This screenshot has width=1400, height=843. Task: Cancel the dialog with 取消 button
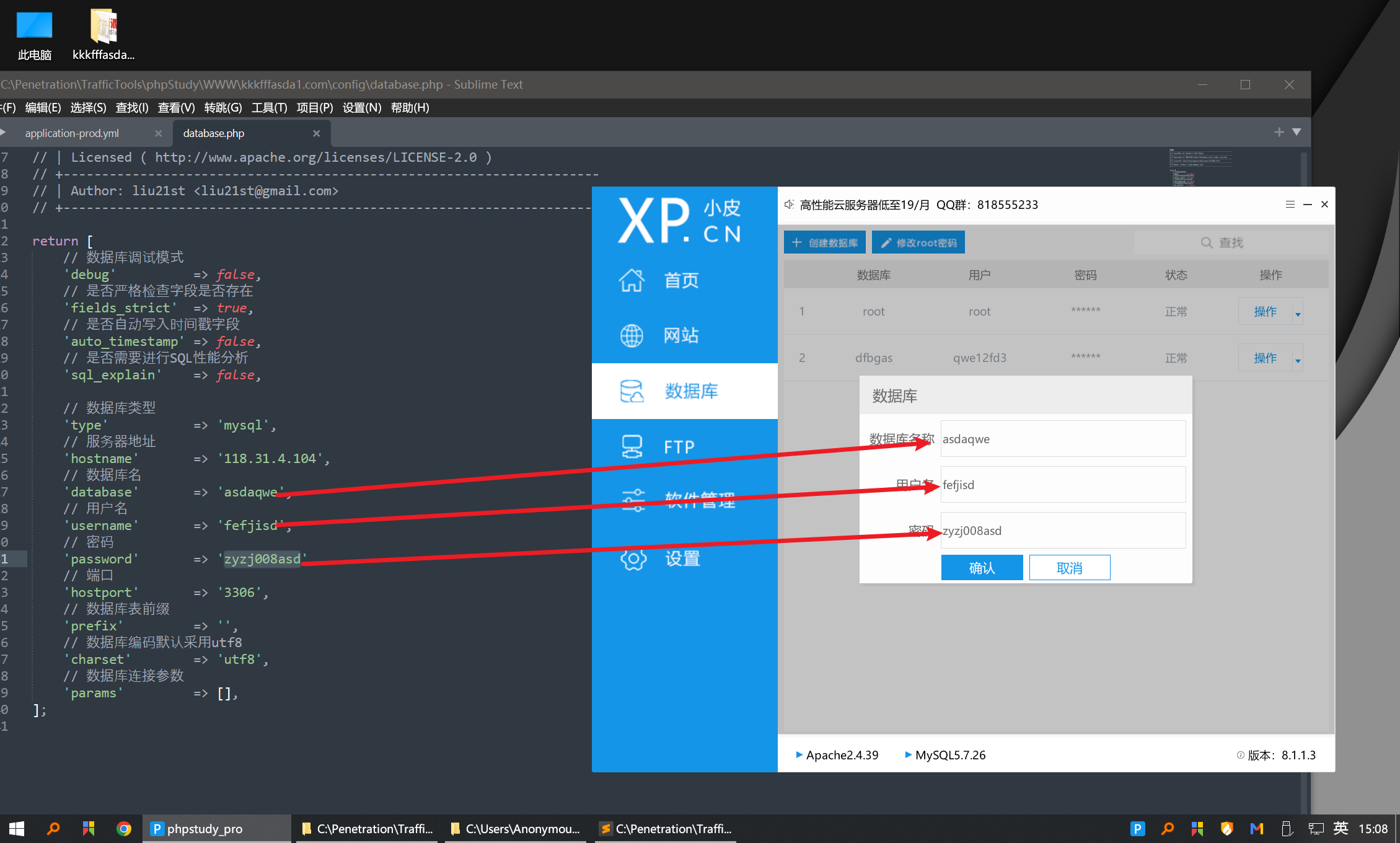1070,568
